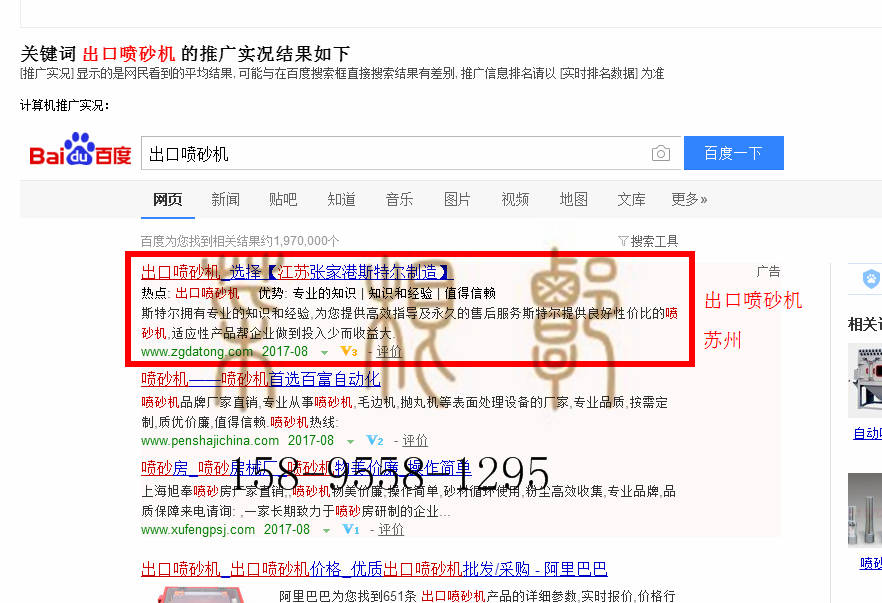Viewport: 882px width, 603px height.
Task: Expand dropdown arrow next to www.penshajichina.com
Action: point(350,442)
